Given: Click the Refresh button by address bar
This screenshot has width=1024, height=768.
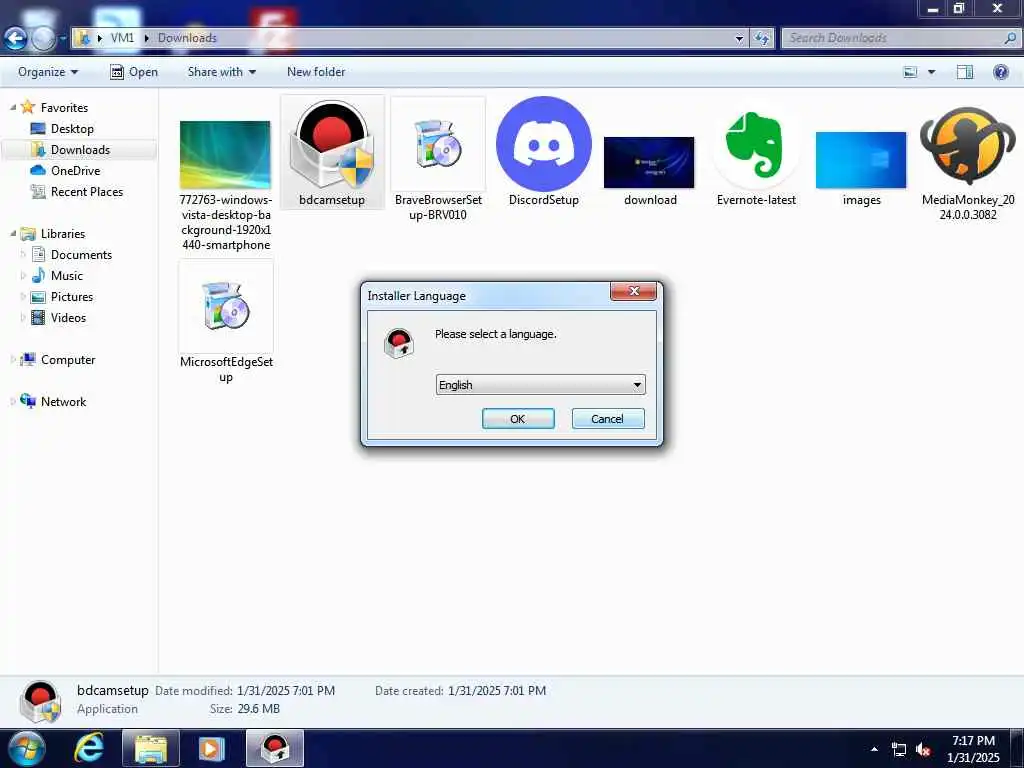Looking at the screenshot, I should click(761, 39).
